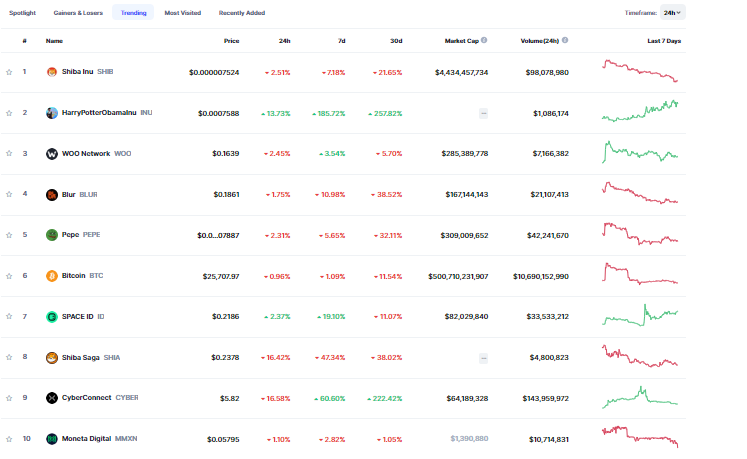Click the CyberConnect coin logo
Image resolution: width=747 pixels, height=459 pixels.
click(x=51, y=398)
